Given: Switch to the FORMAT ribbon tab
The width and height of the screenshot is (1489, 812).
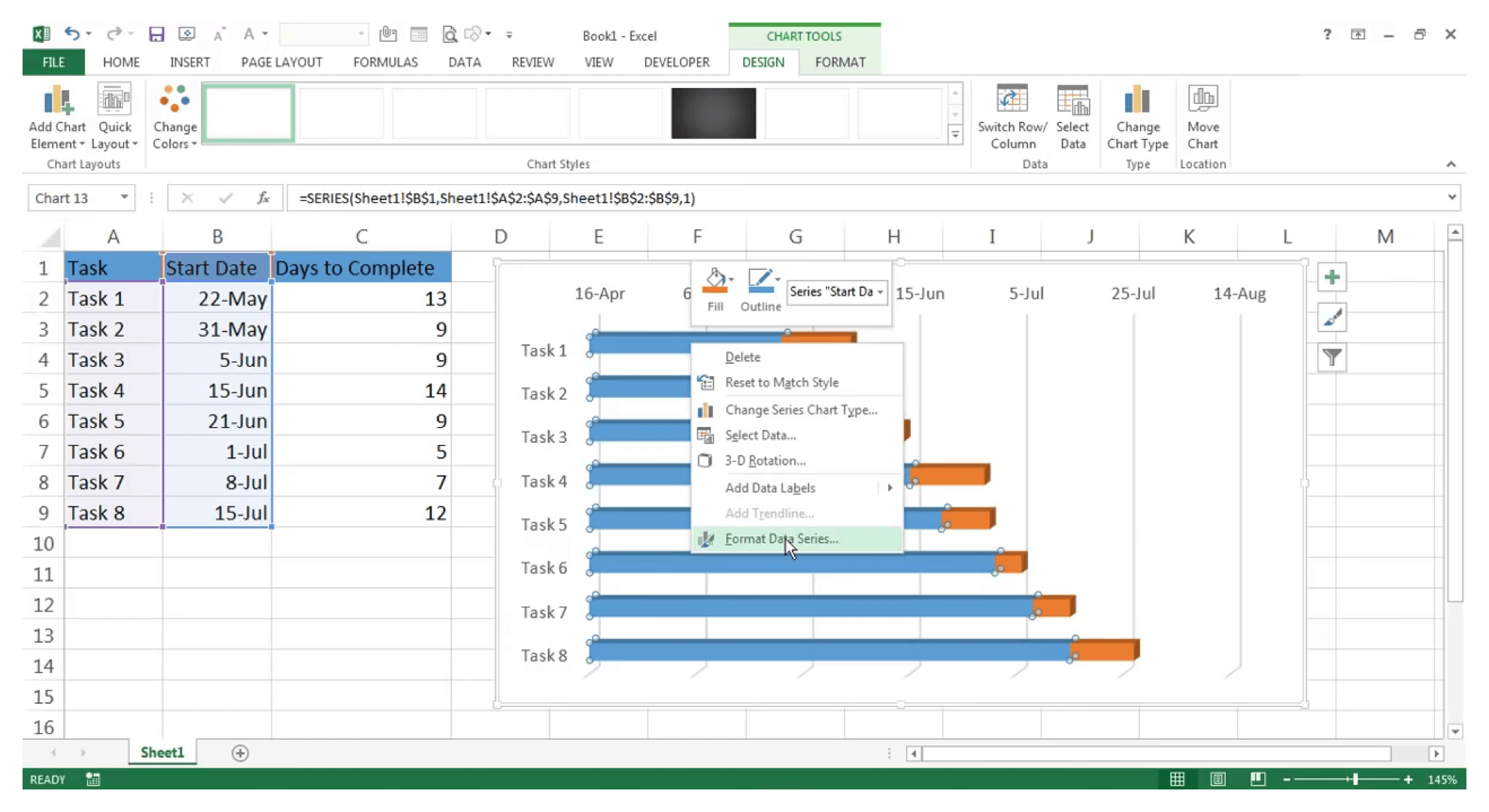Looking at the screenshot, I should pos(840,62).
